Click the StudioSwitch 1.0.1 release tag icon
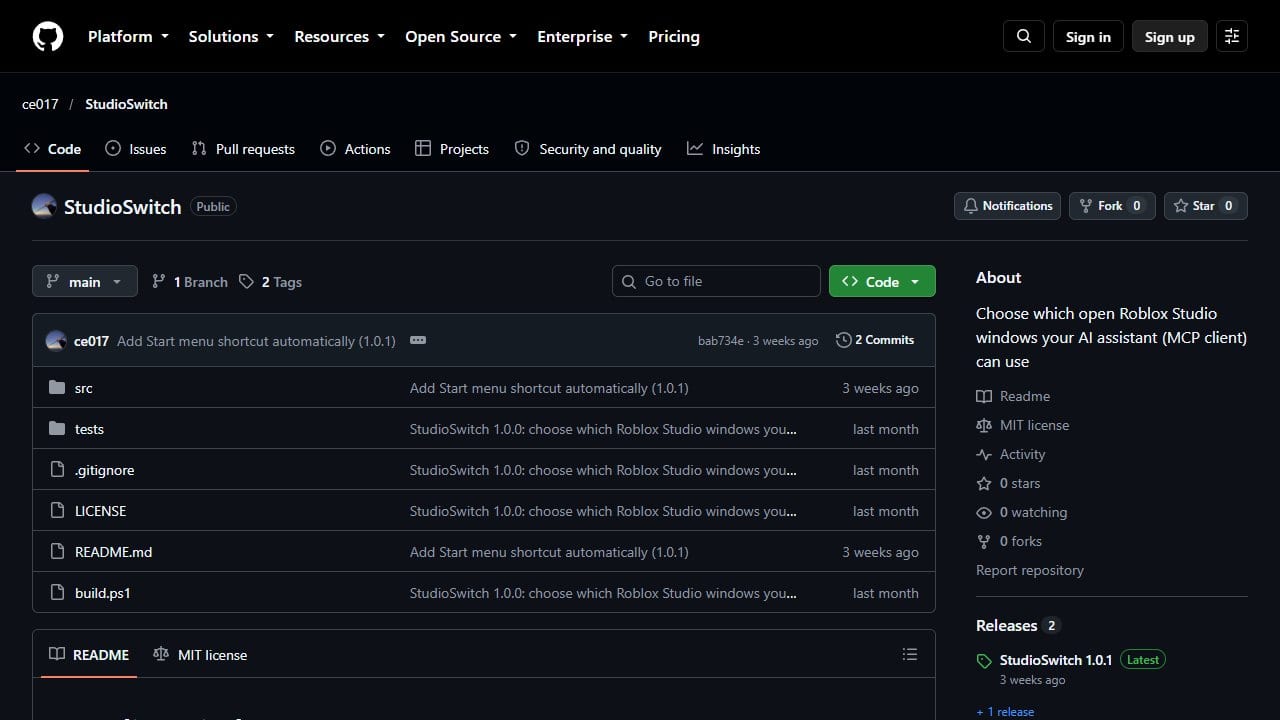The height and width of the screenshot is (720, 1280). (984, 661)
